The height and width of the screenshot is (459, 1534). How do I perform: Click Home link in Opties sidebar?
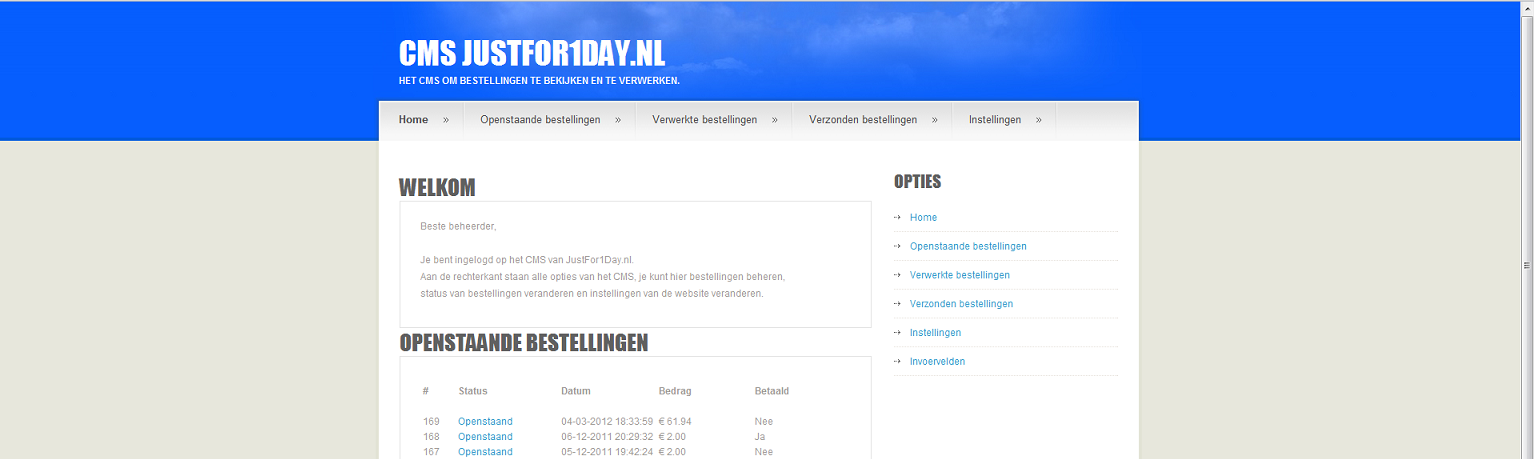point(923,217)
